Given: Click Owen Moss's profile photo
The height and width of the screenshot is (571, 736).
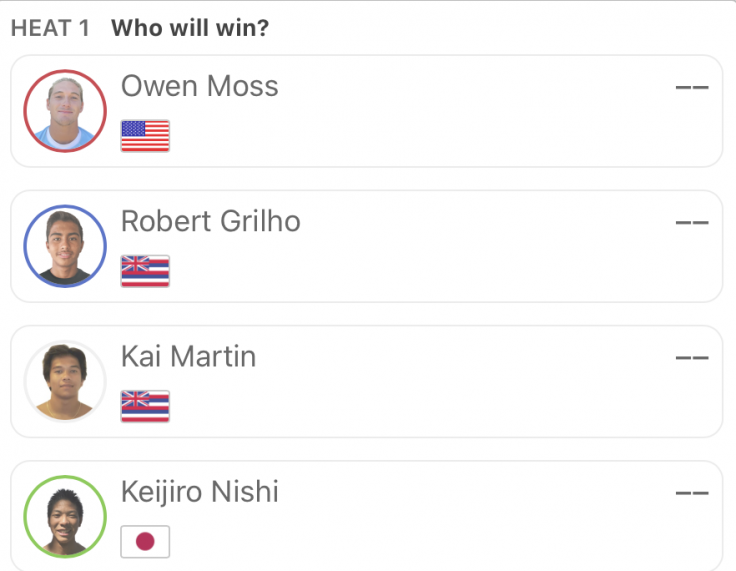Looking at the screenshot, I should pos(65,111).
